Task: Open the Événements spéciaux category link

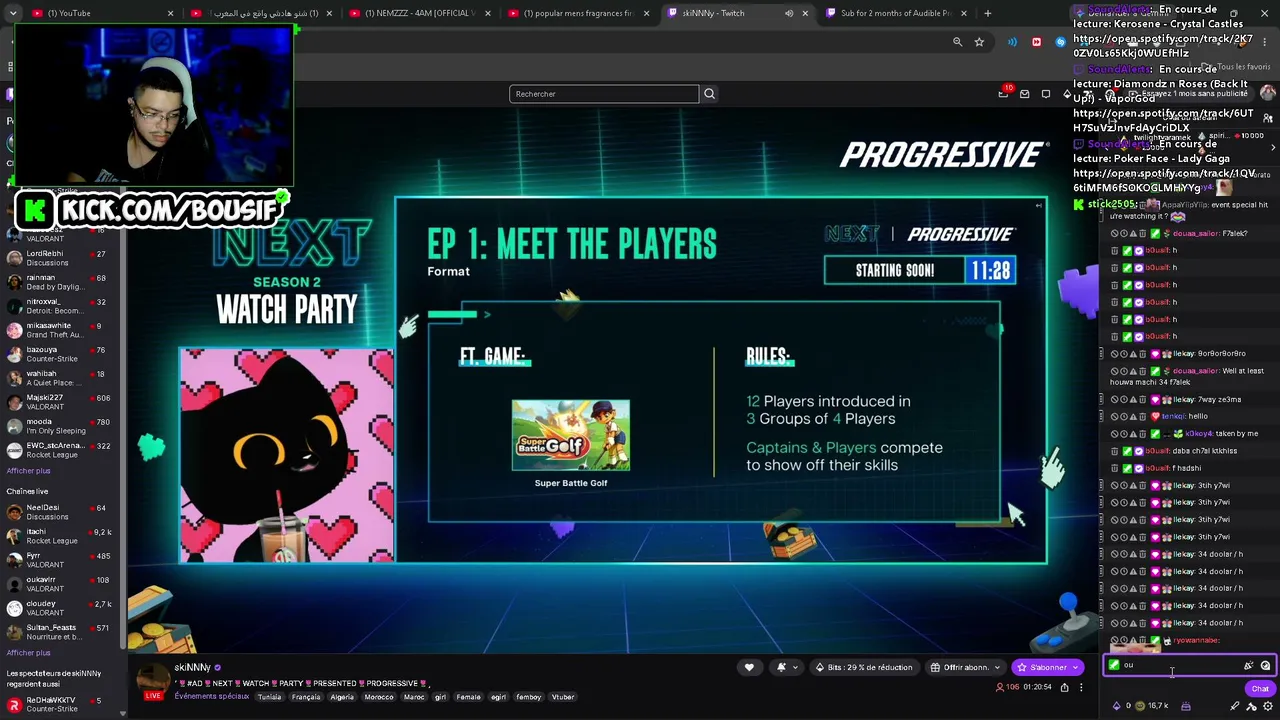Action: [211, 697]
